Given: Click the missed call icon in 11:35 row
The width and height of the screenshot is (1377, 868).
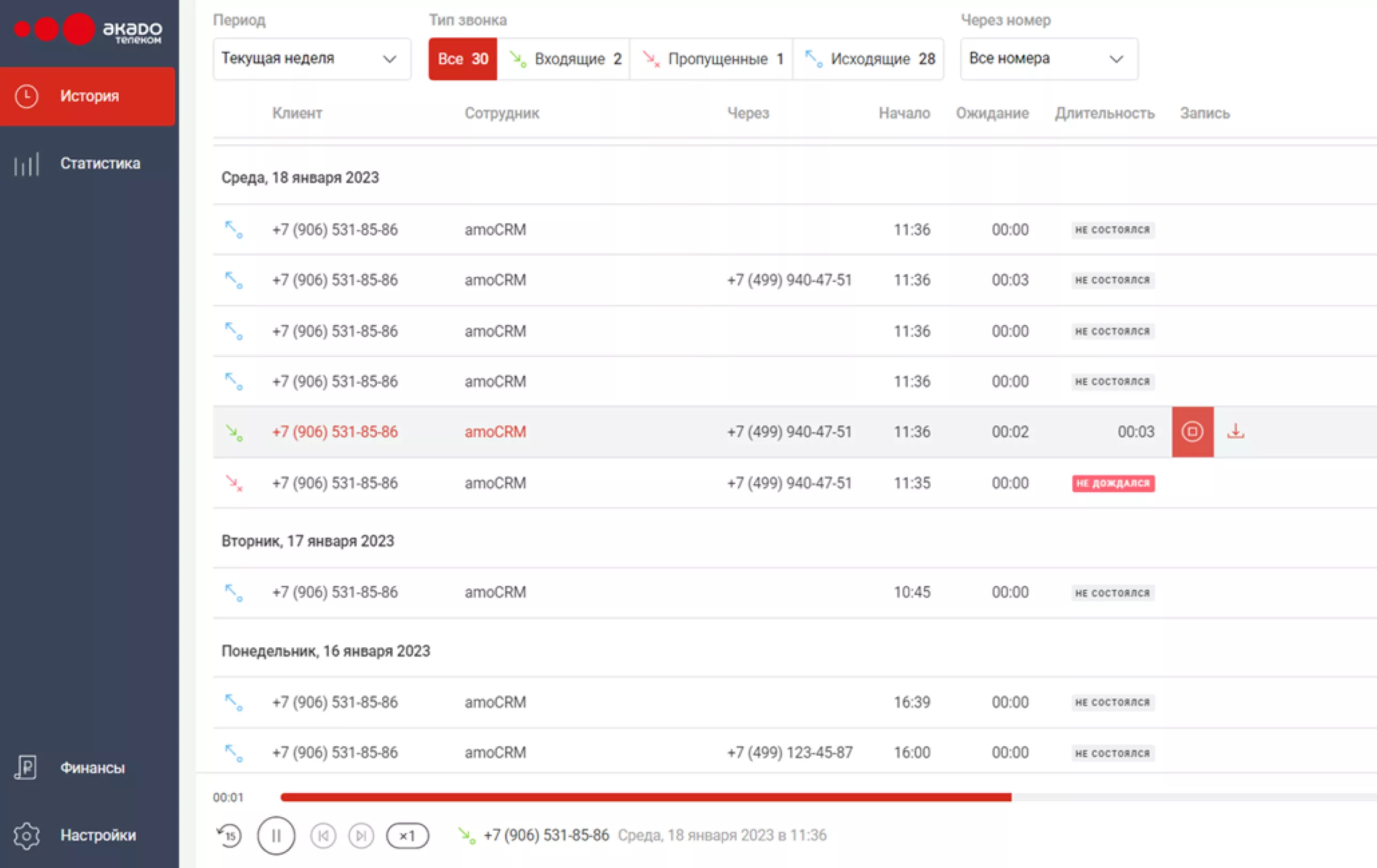Looking at the screenshot, I should pyautogui.click(x=234, y=483).
